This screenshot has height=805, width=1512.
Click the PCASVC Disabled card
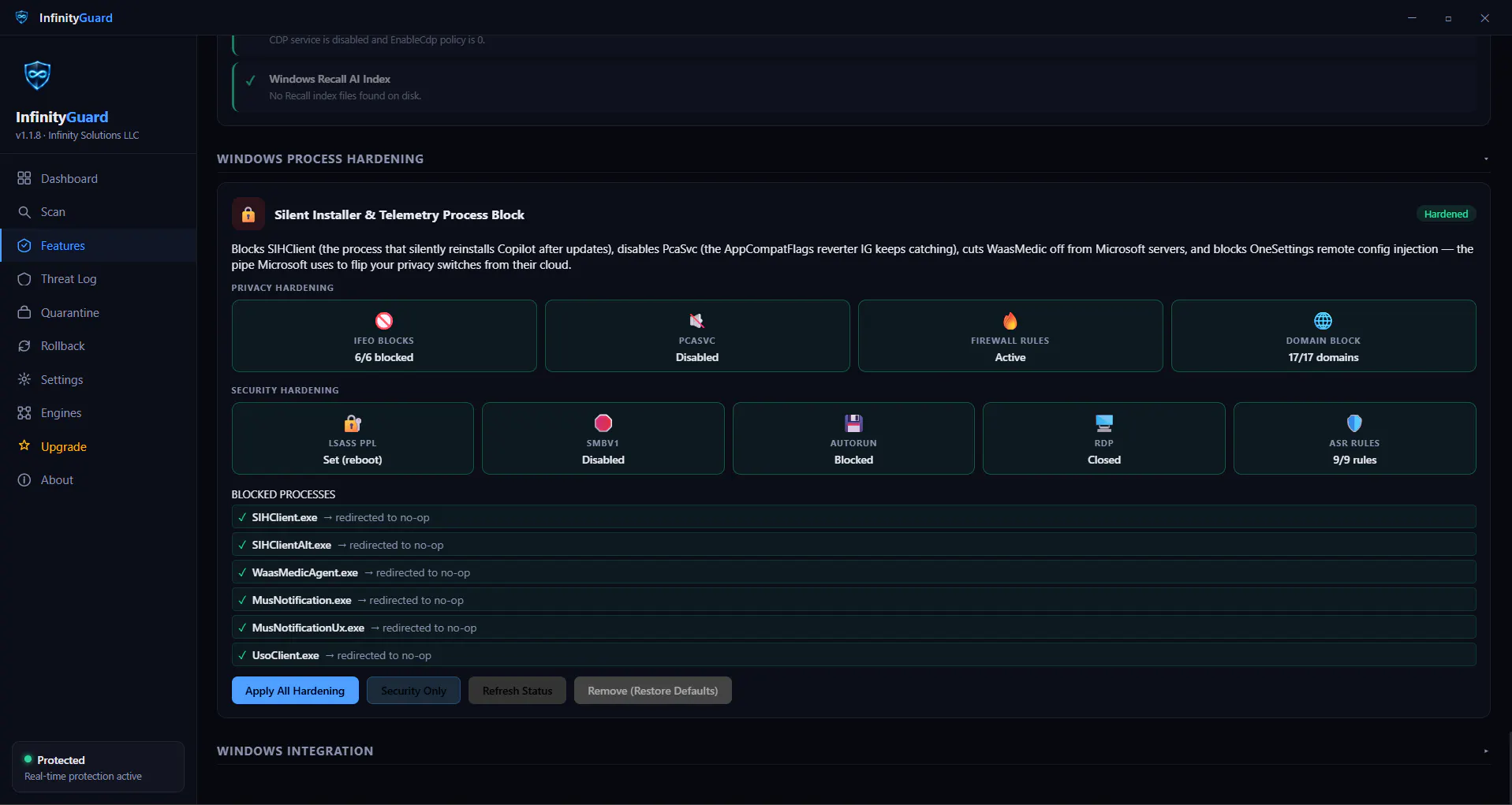697,336
